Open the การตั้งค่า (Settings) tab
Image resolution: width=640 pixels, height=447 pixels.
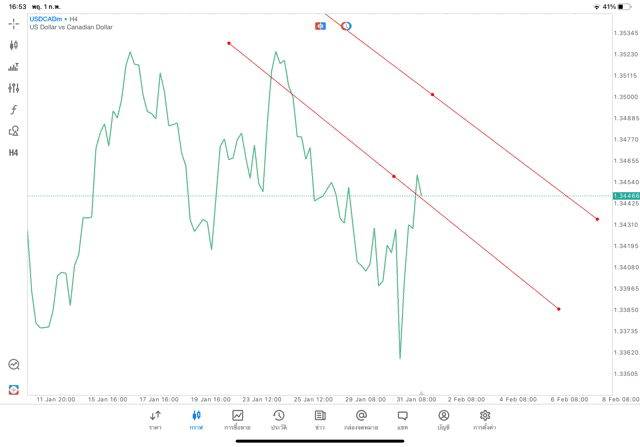point(485,420)
